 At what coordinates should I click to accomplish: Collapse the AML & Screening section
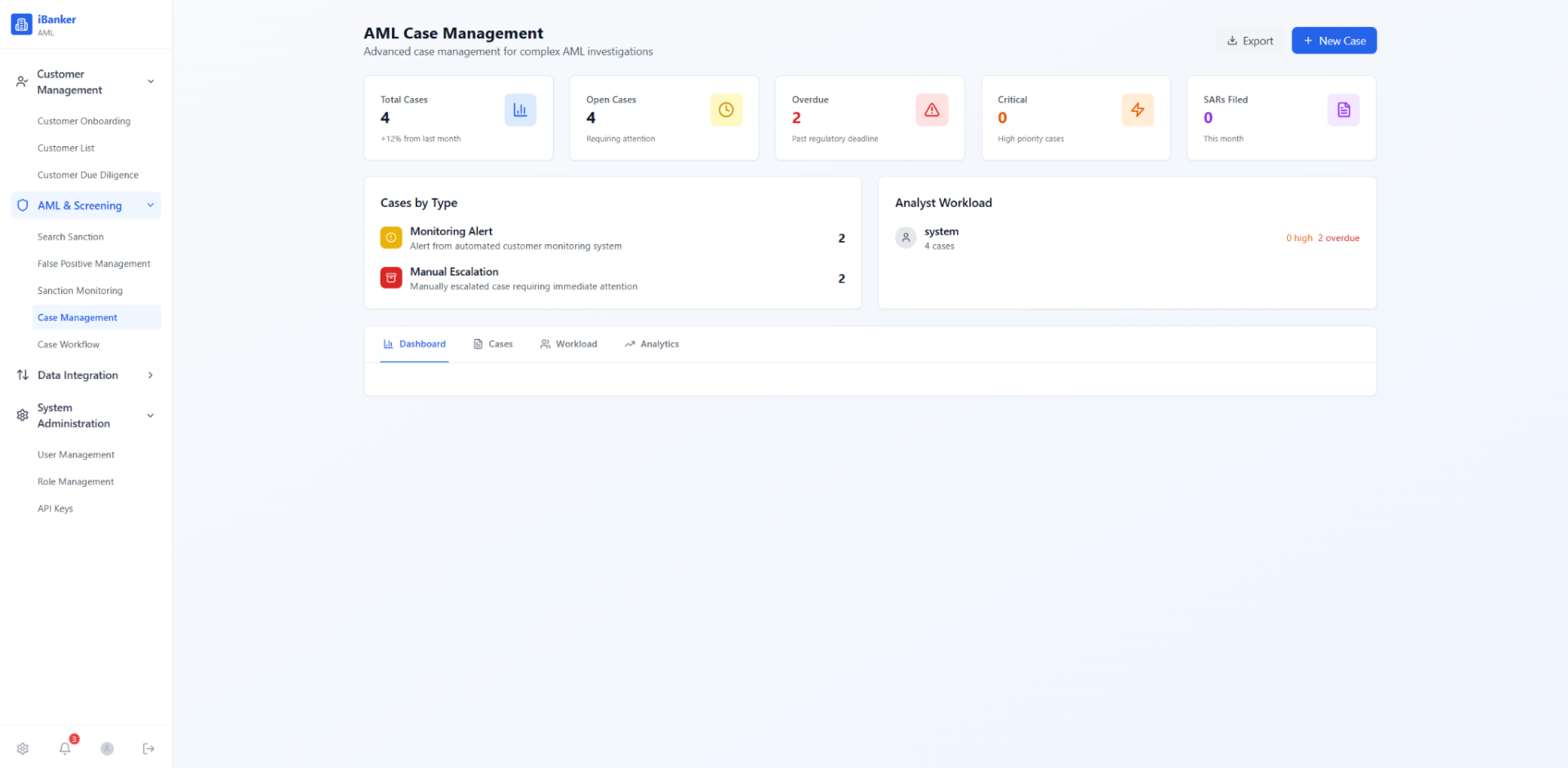click(150, 206)
